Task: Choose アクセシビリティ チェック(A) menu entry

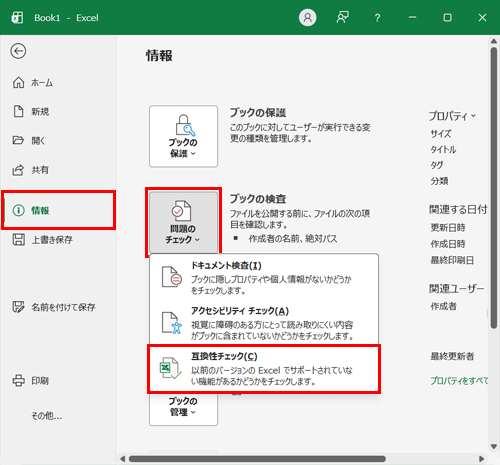Action: point(264,323)
